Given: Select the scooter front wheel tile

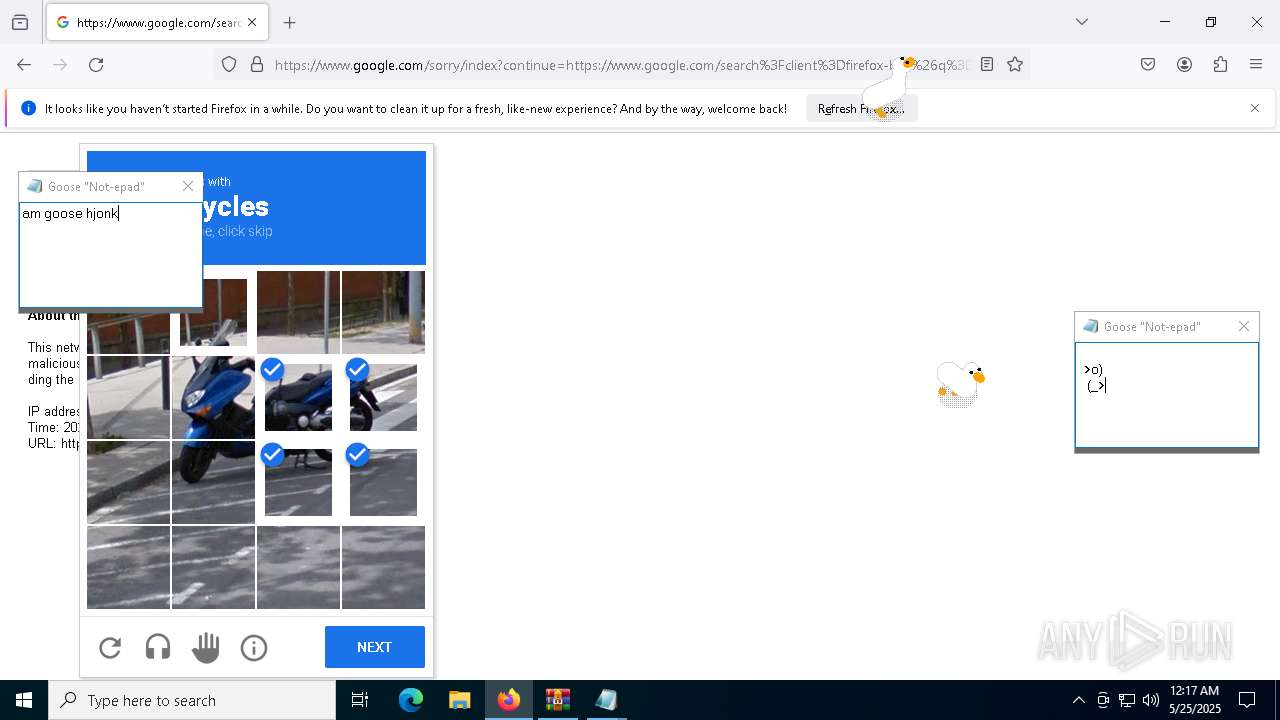Looking at the screenshot, I should pyautogui.click(x=213, y=482).
